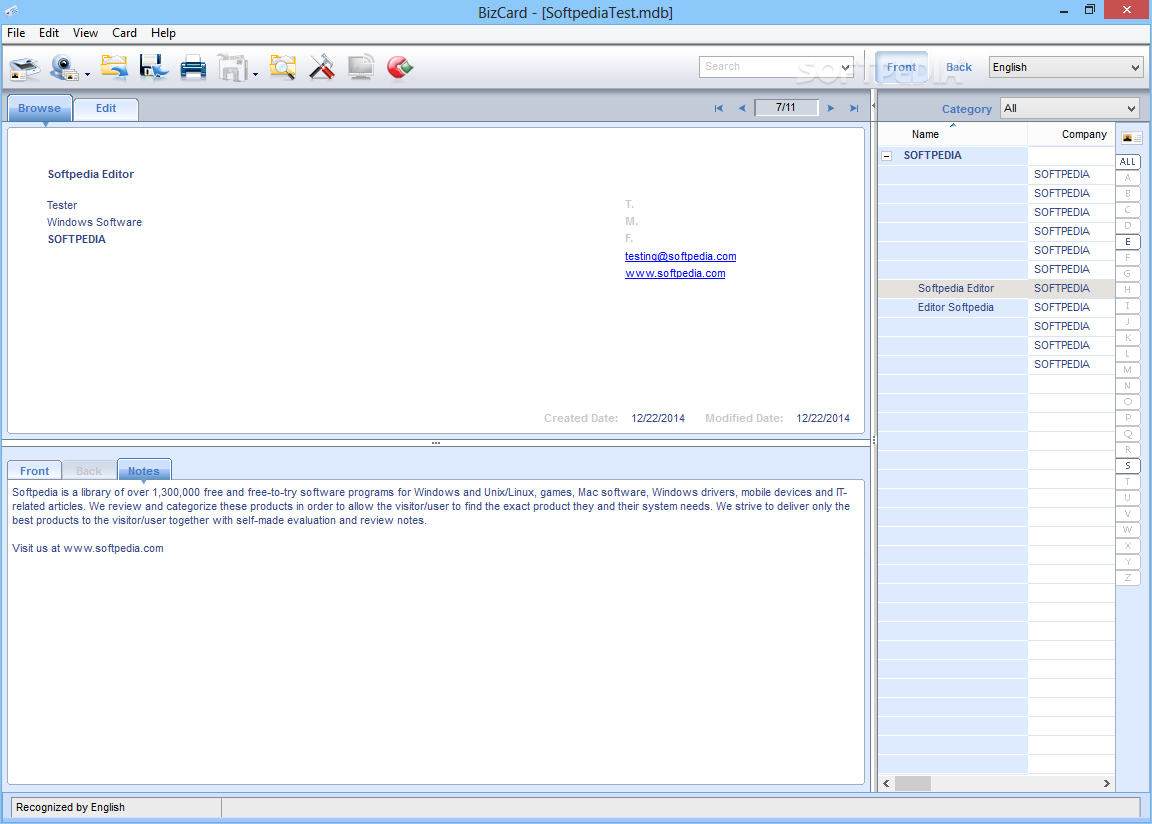Select the Softpedia Editor list row
Image resolution: width=1152 pixels, height=824 pixels.
click(x=996, y=289)
